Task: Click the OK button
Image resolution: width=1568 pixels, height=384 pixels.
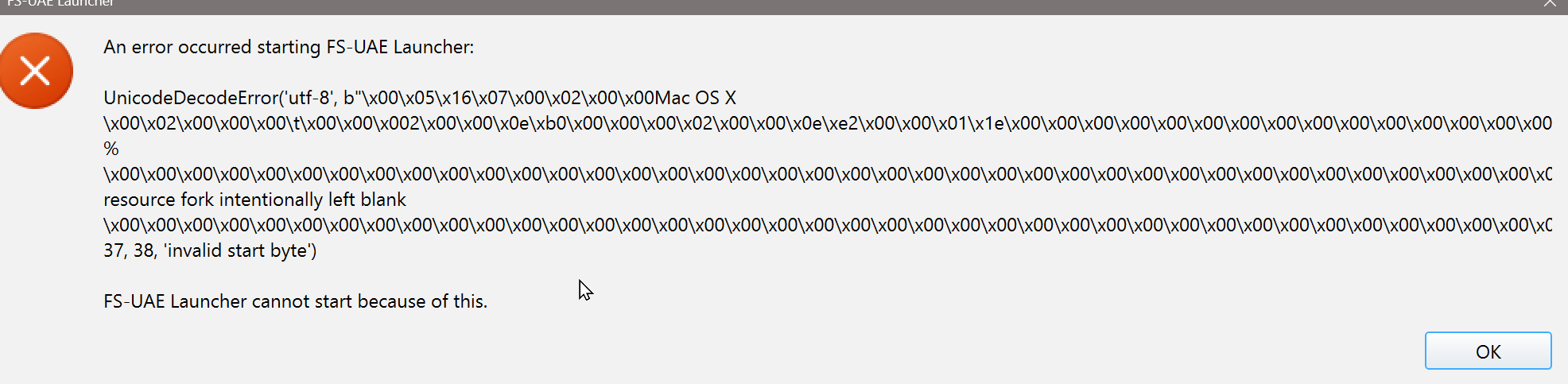Action: [1487, 351]
